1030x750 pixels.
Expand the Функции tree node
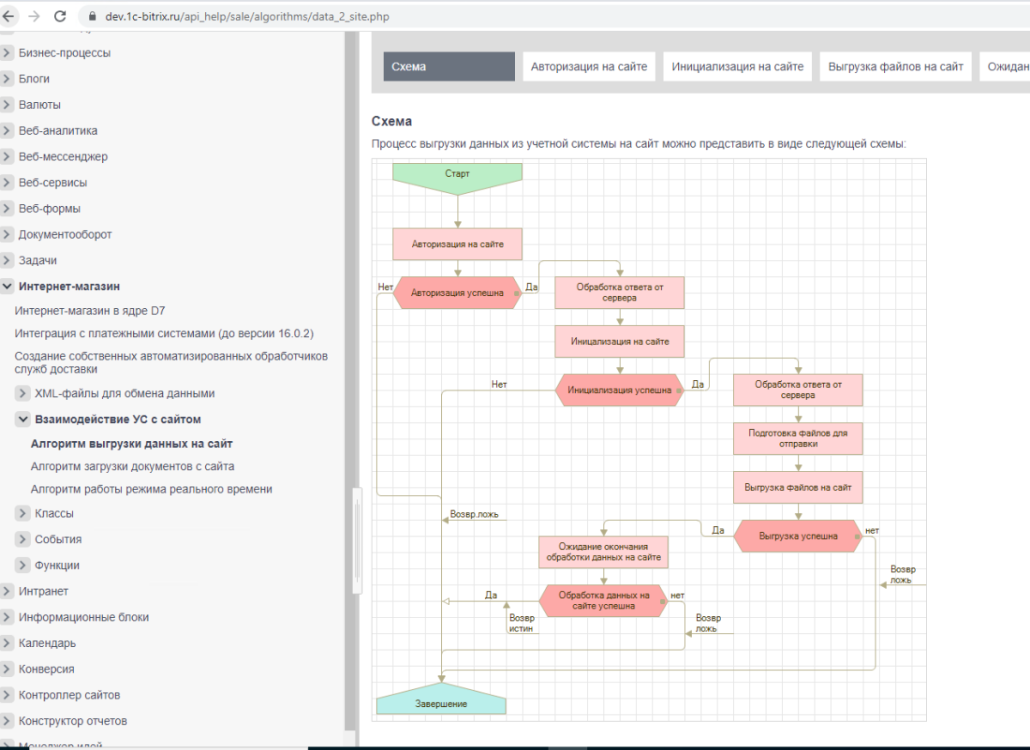(x=23, y=566)
